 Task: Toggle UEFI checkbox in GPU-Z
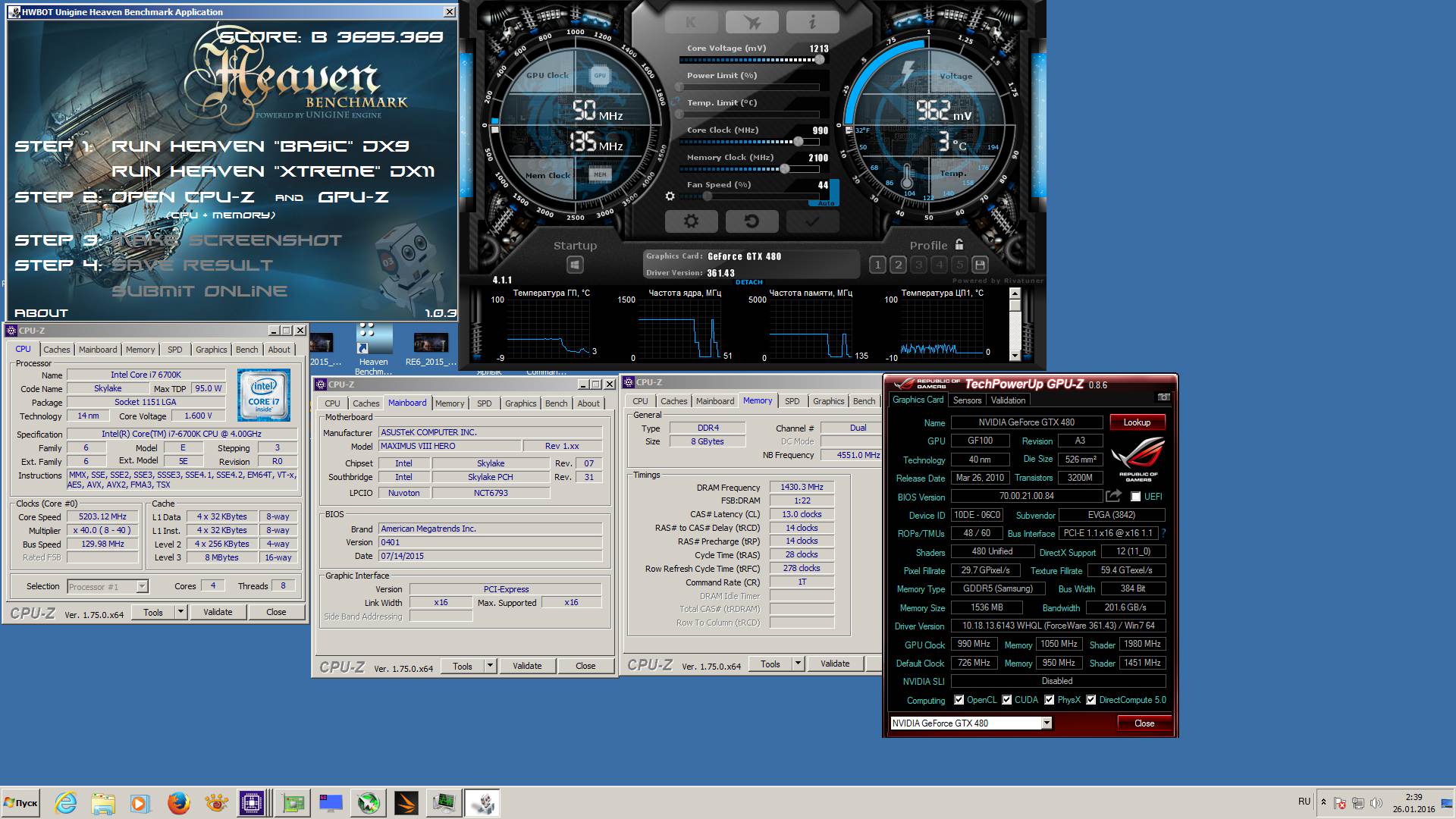click(x=1135, y=496)
